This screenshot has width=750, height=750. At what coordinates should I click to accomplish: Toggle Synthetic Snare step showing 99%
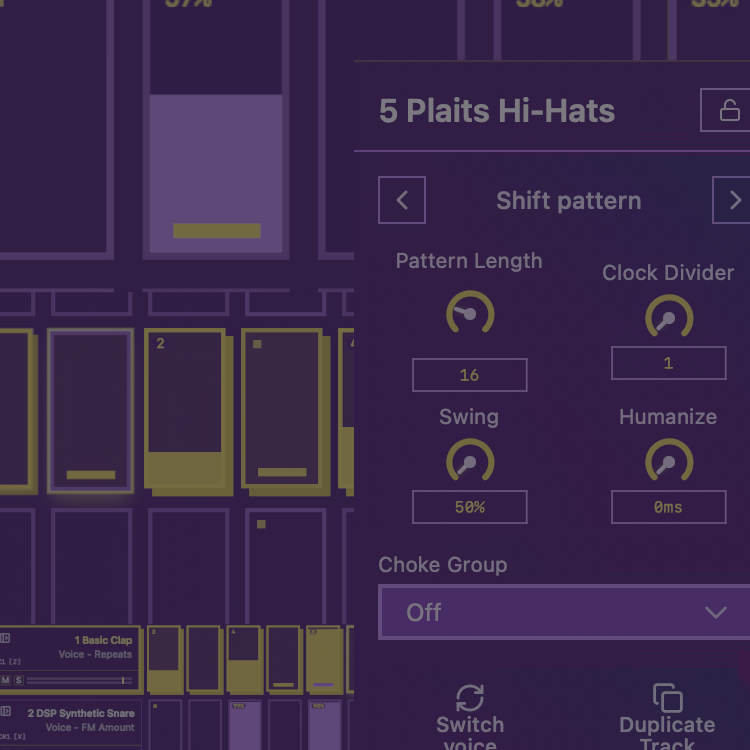click(x=245, y=725)
